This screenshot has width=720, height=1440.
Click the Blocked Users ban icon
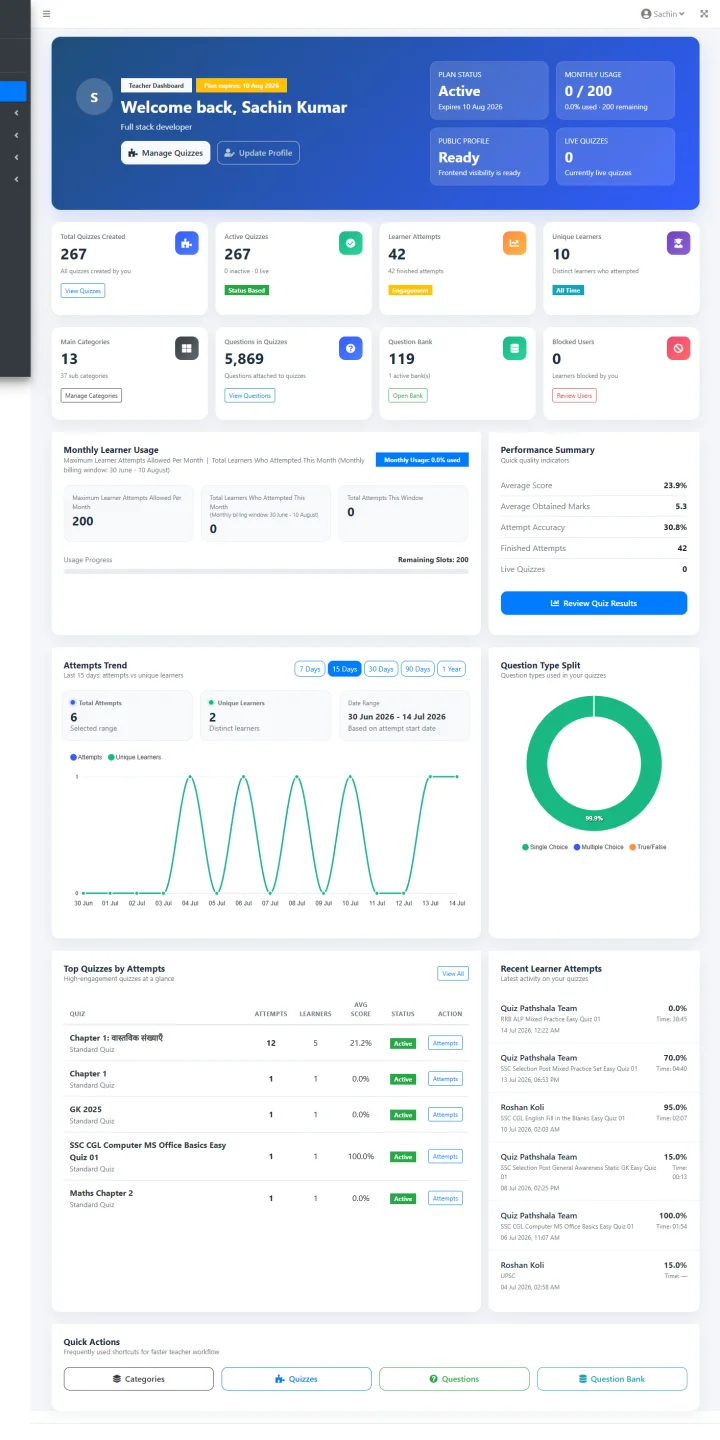(678, 347)
